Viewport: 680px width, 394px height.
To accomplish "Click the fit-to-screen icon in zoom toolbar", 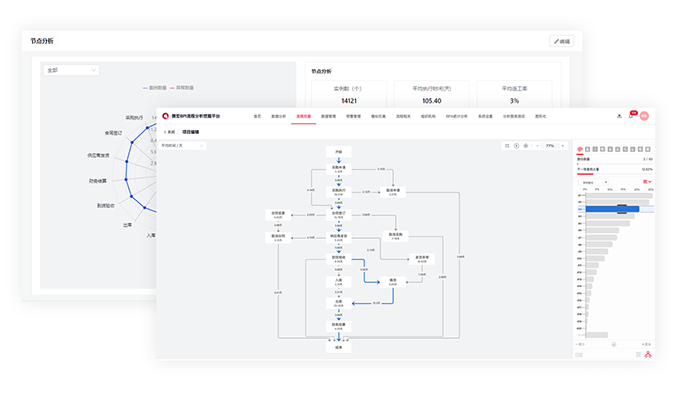I will [507, 146].
